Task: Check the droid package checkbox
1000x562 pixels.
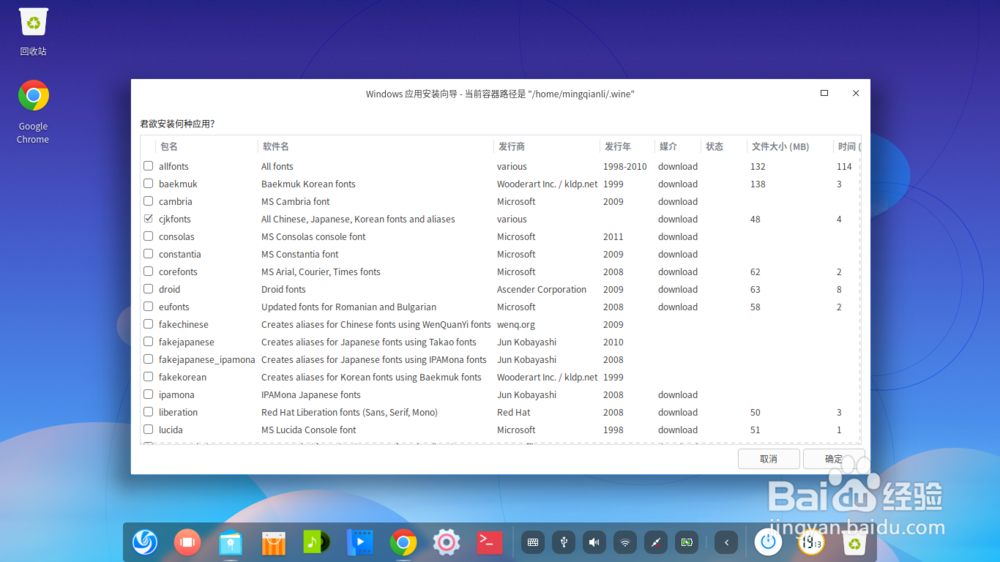Action: [149, 289]
